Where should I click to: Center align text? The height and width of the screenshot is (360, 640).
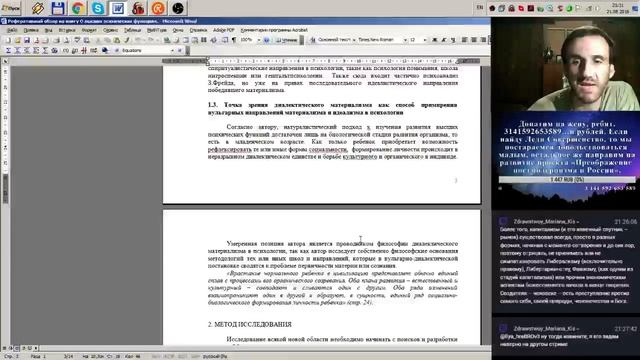[x=474, y=40]
